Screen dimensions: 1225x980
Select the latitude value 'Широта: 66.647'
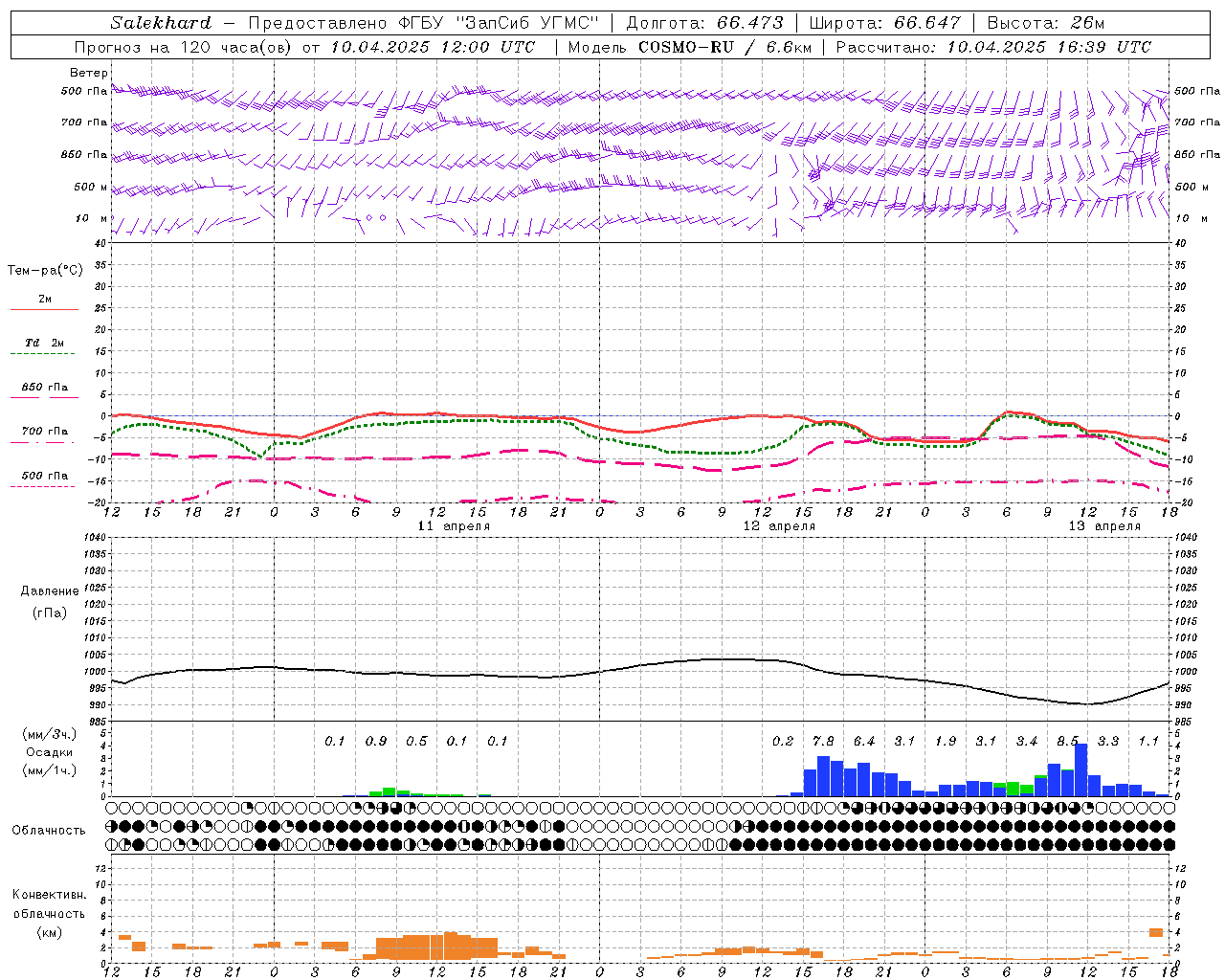pyautogui.click(x=884, y=23)
